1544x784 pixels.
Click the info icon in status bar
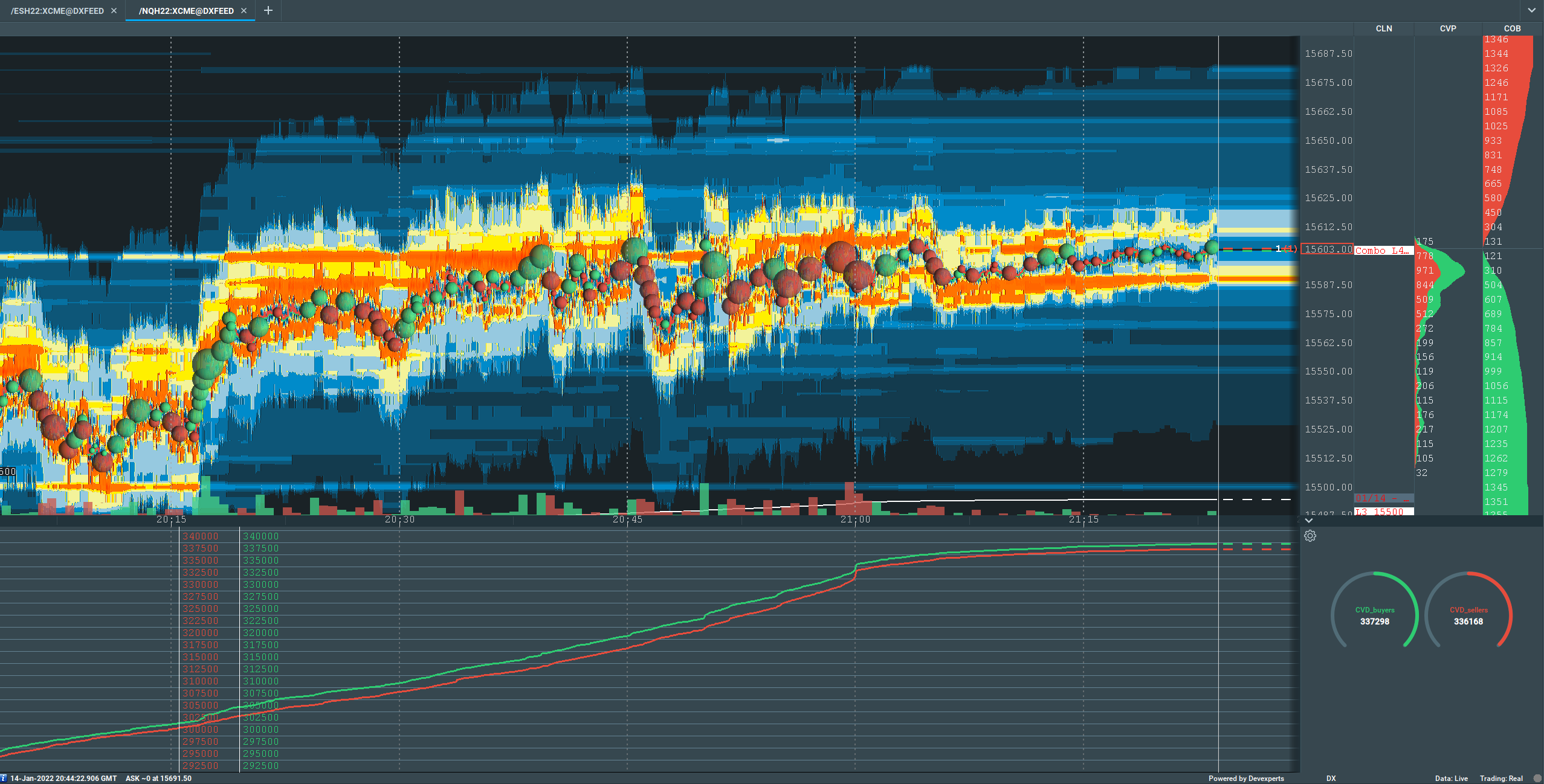[x=4, y=778]
